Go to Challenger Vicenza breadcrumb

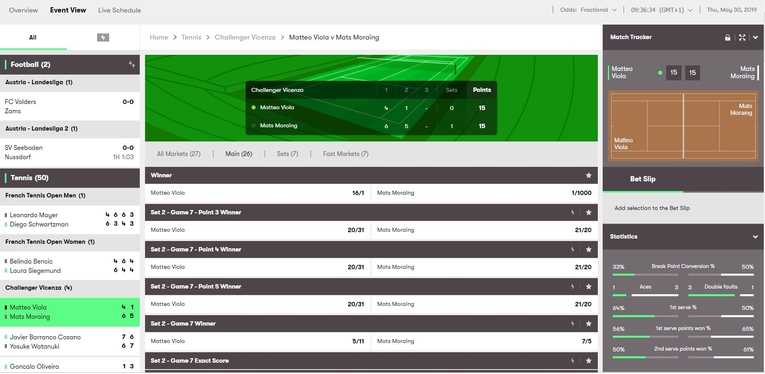245,37
